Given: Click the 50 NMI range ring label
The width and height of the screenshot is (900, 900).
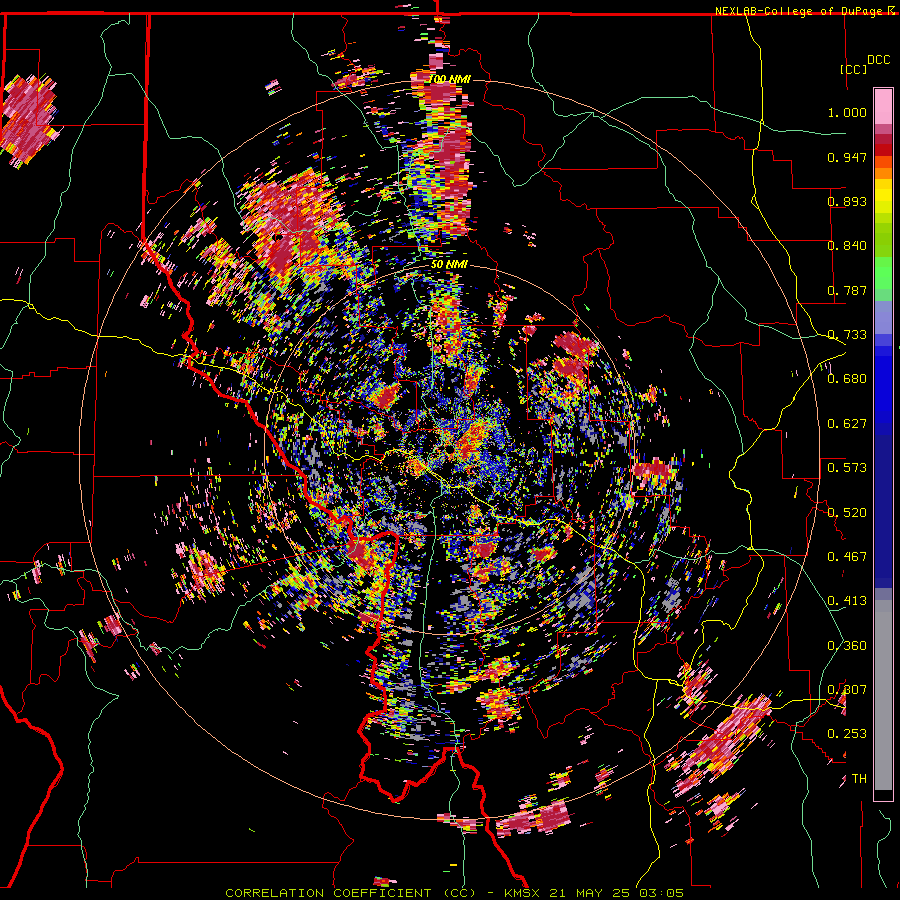Looking at the screenshot, I should 449,264.
